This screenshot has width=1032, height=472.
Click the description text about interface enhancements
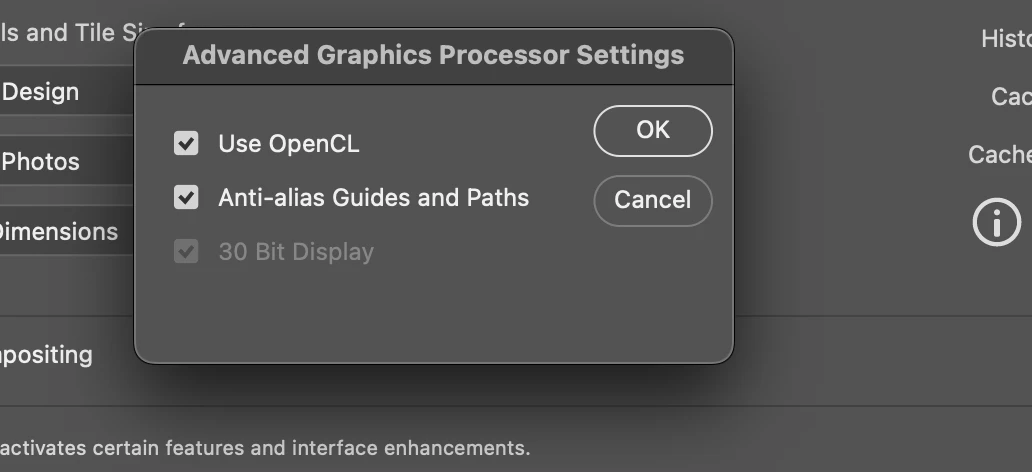click(x=265, y=447)
